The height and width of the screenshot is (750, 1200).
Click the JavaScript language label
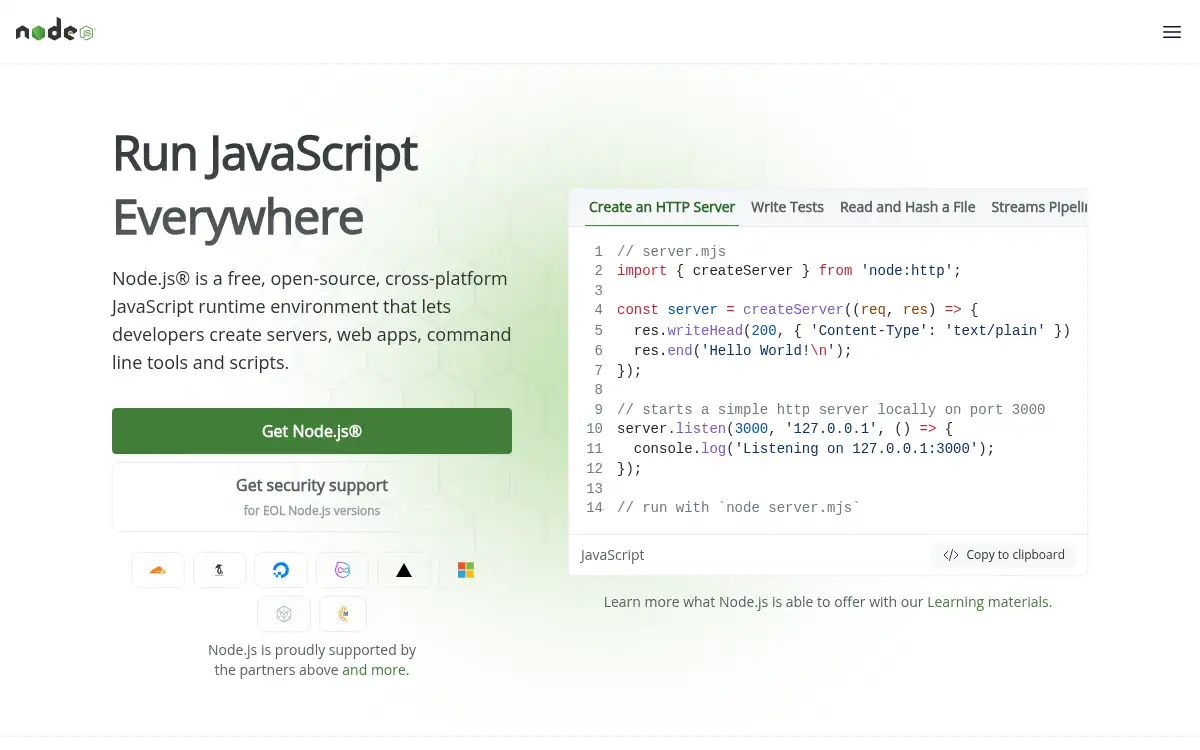tap(612, 555)
